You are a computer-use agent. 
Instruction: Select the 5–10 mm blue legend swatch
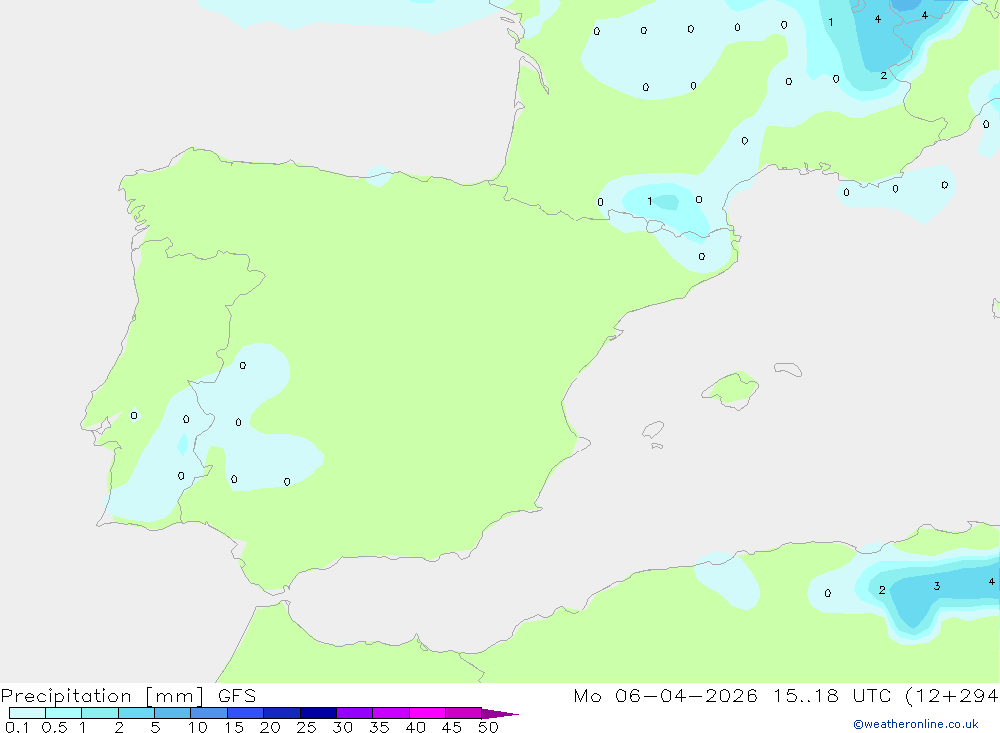pyautogui.click(x=172, y=713)
